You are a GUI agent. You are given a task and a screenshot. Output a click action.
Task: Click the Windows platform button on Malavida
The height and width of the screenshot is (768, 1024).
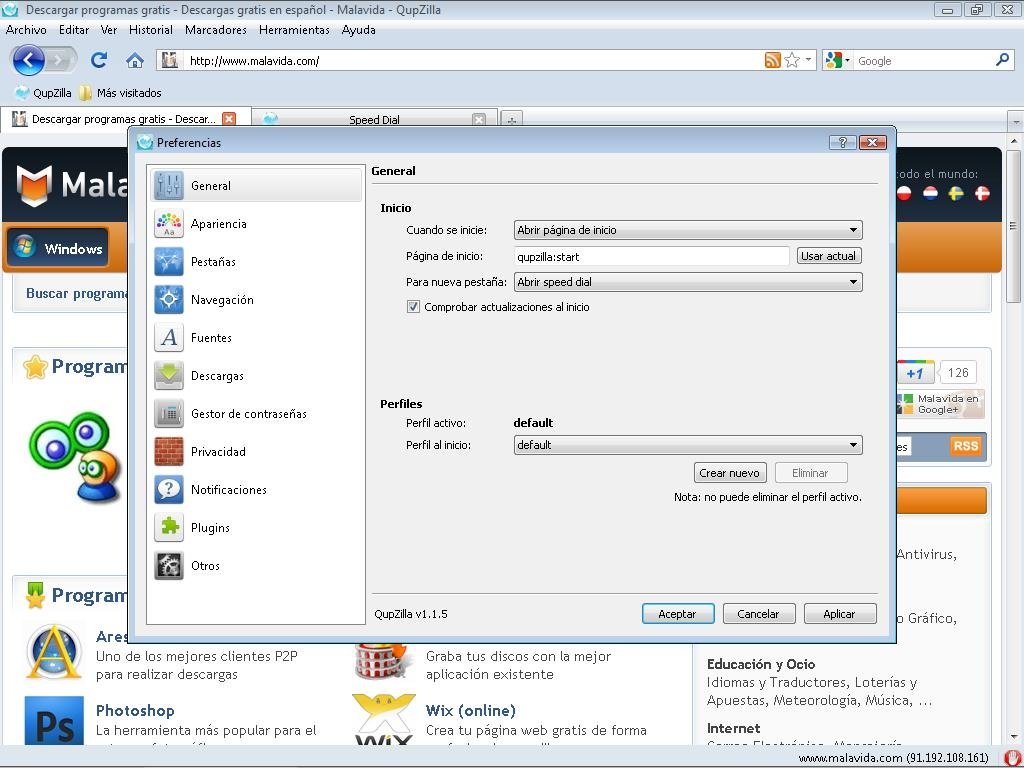pyautogui.click(x=57, y=248)
